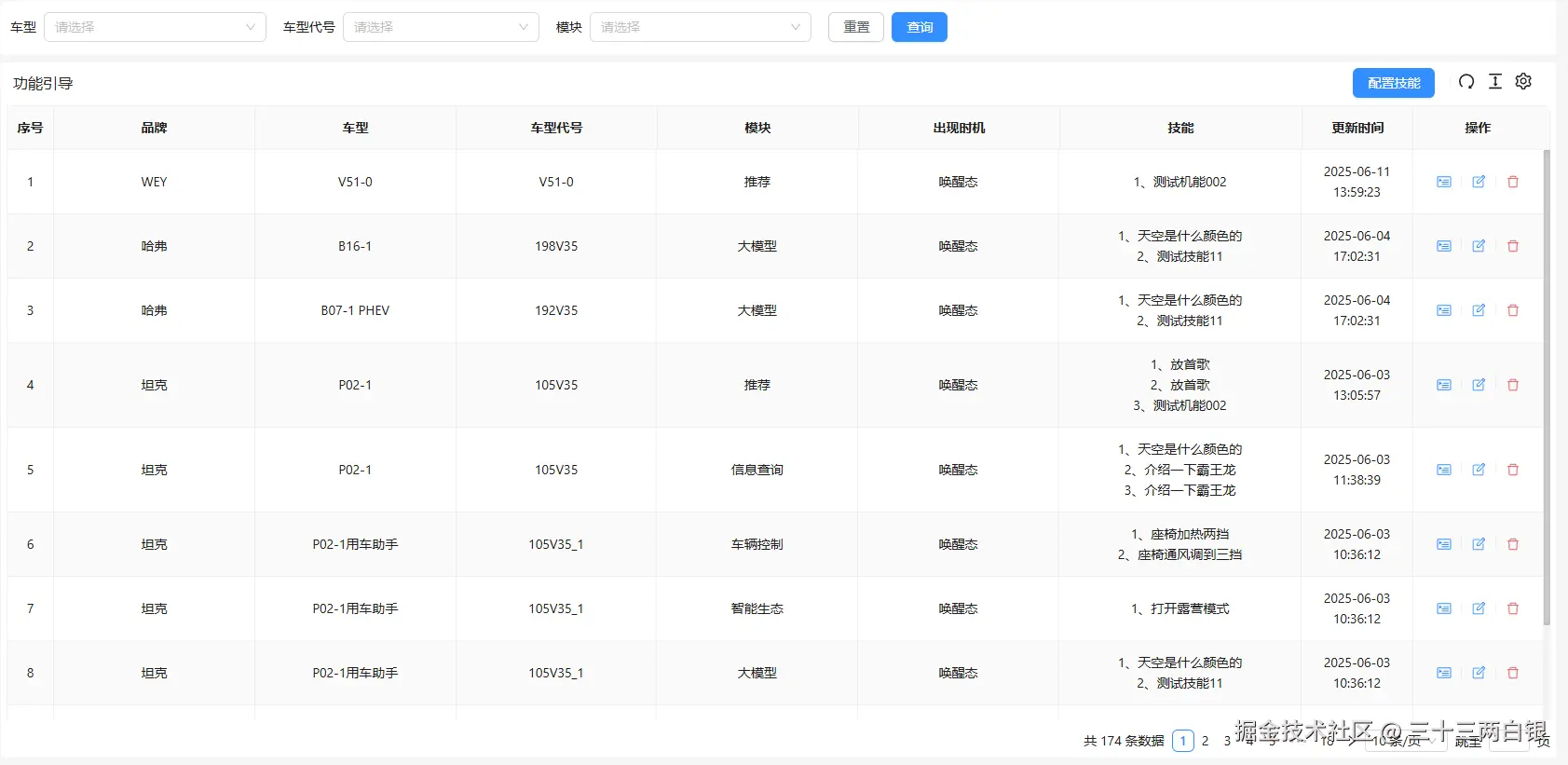
Task: Select the B07-1 PHEV cell
Action: 355,310
